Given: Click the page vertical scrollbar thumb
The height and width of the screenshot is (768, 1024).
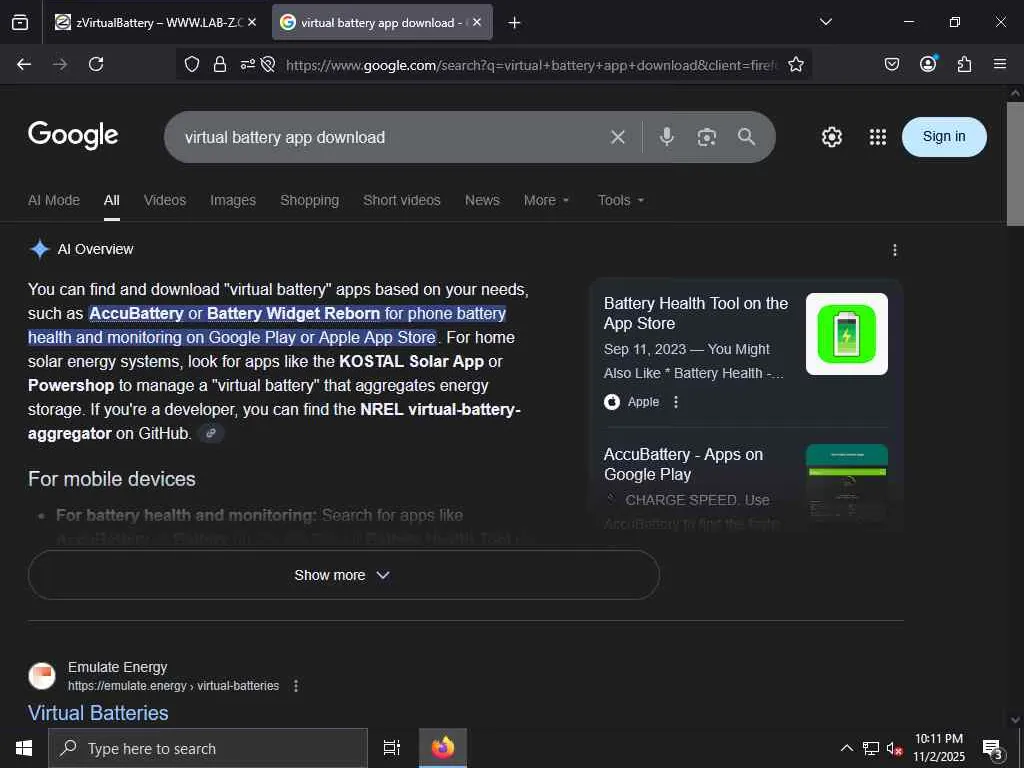Looking at the screenshot, I should coord(1015,164).
